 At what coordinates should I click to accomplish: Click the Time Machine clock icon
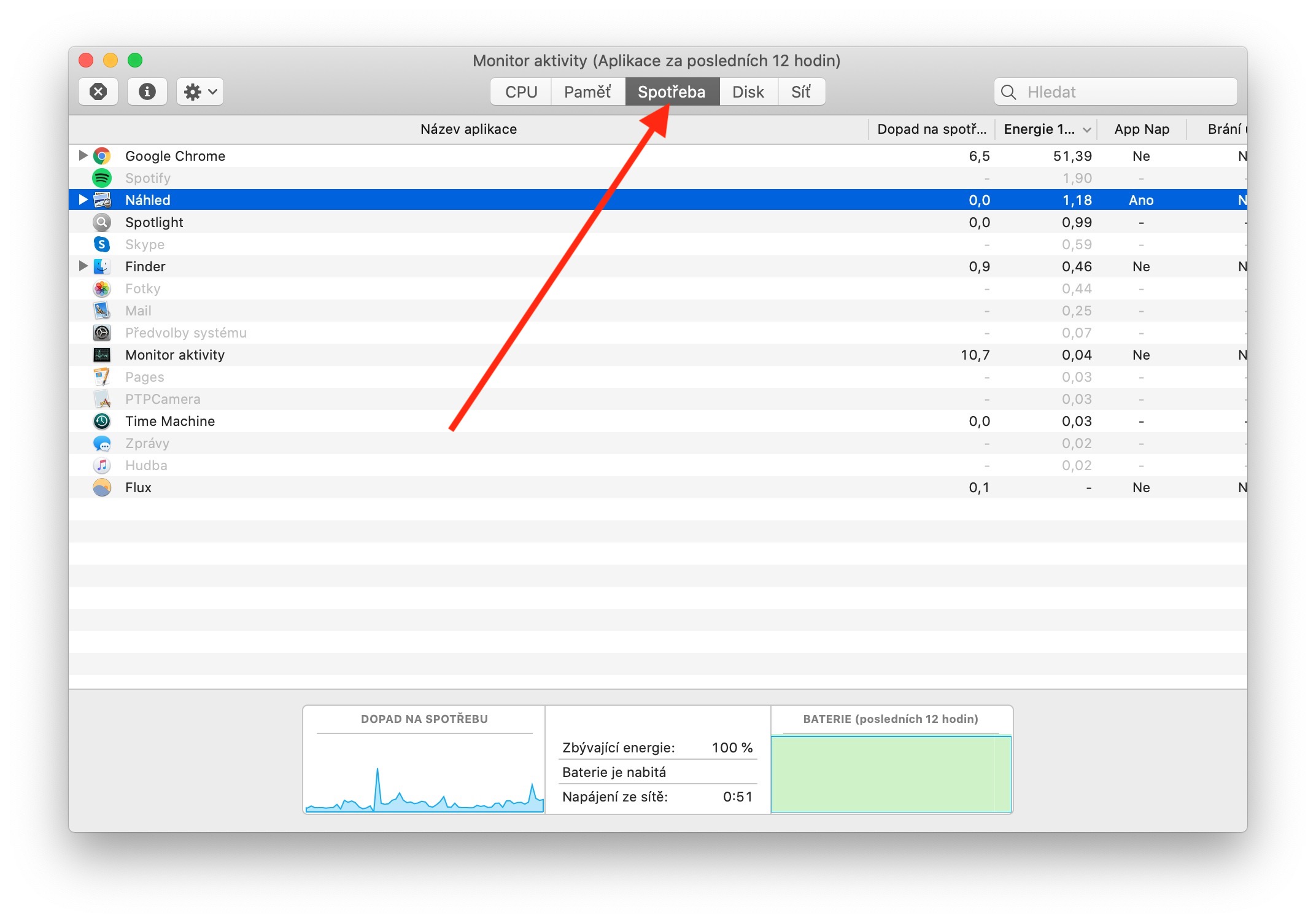point(102,421)
